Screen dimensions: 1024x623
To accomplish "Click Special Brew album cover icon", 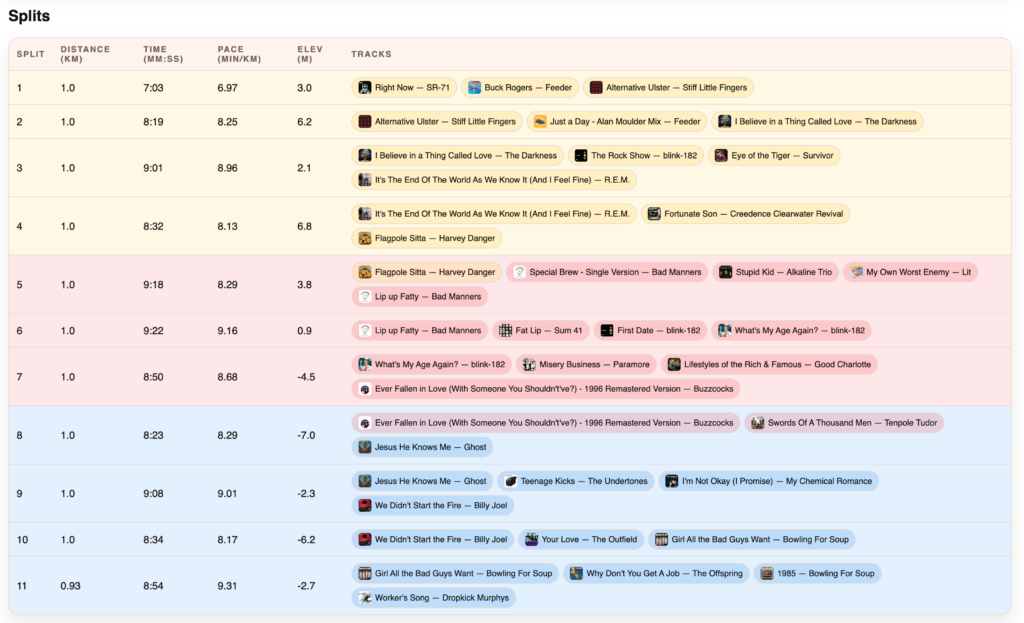I will (x=519, y=272).
